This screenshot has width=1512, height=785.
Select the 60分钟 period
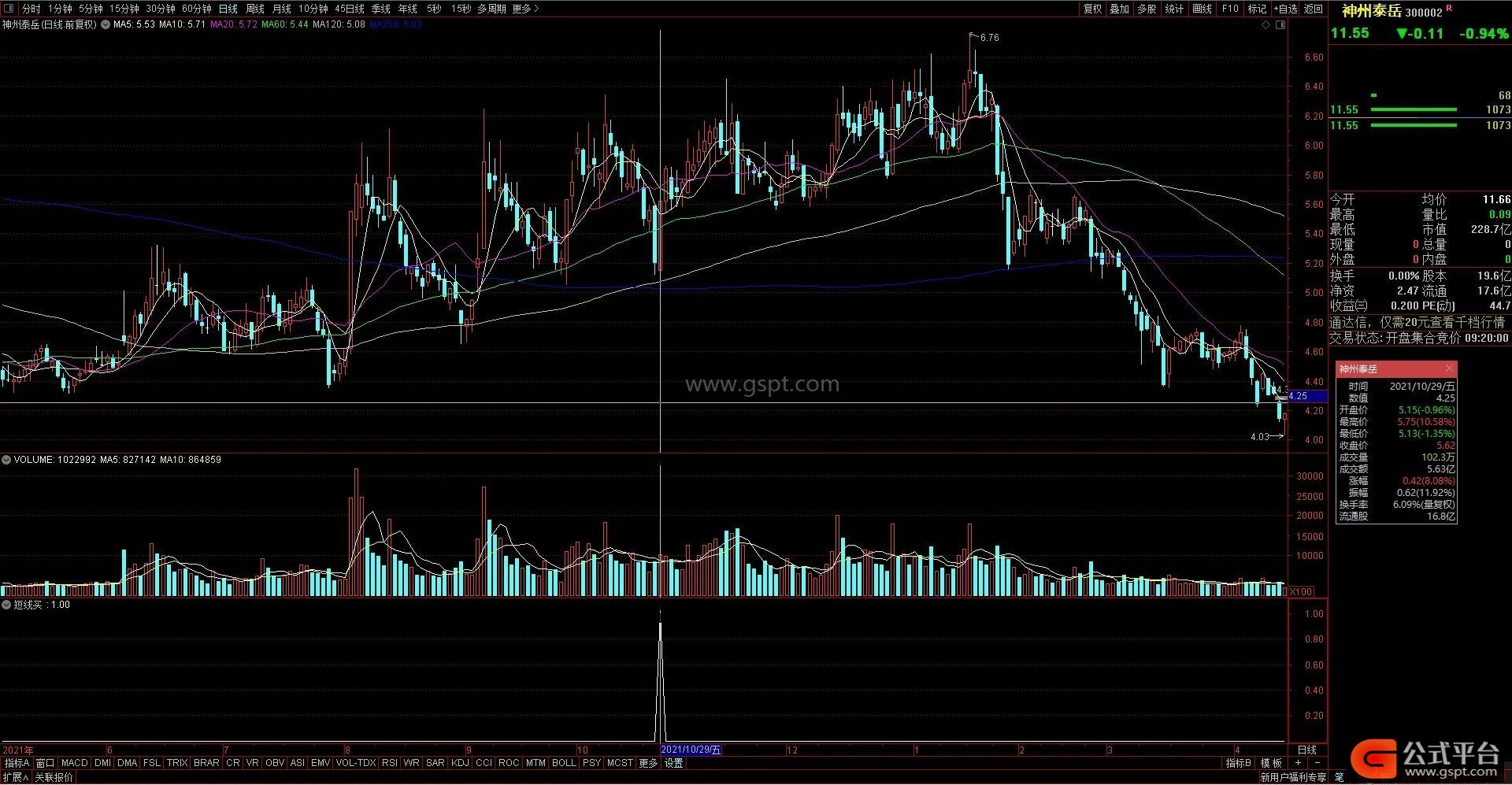point(196,9)
